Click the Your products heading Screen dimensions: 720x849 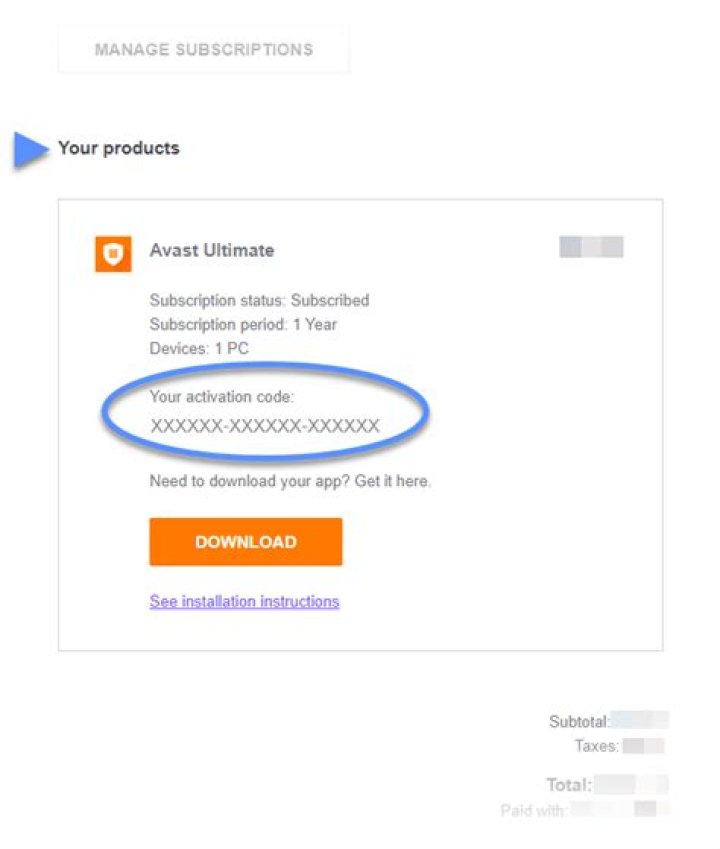(119, 148)
